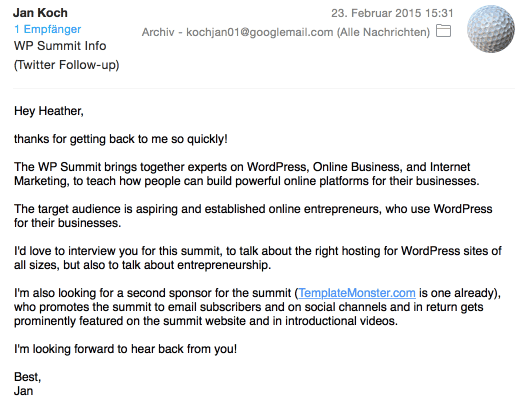Click the closing word "Best,"
The width and height of the screenshot is (522, 412).
pos(28,377)
